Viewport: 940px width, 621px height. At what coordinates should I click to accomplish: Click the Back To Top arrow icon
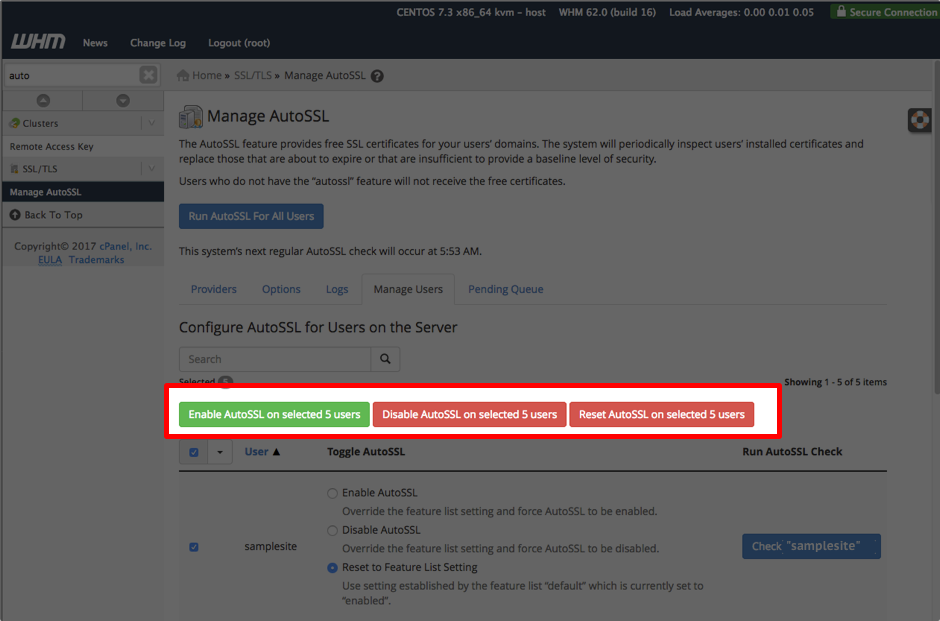pyautogui.click(x=15, y=215)
